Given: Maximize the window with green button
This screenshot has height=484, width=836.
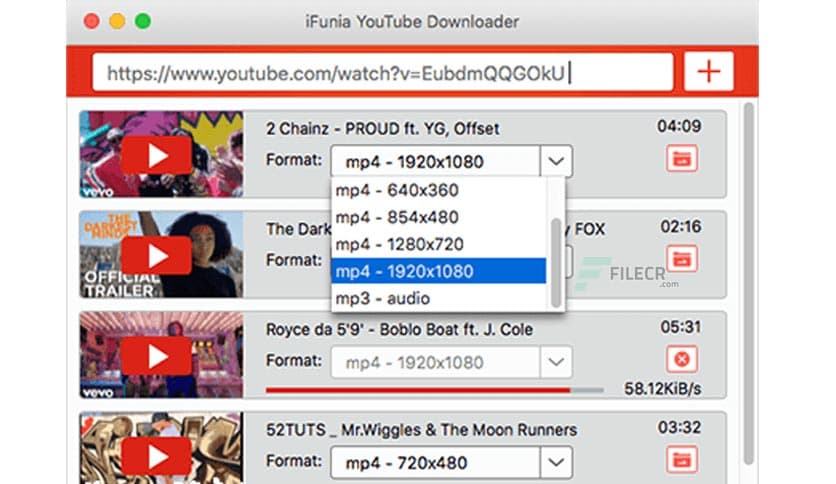Looking at the screenshot, I should [x=143, y=21].
